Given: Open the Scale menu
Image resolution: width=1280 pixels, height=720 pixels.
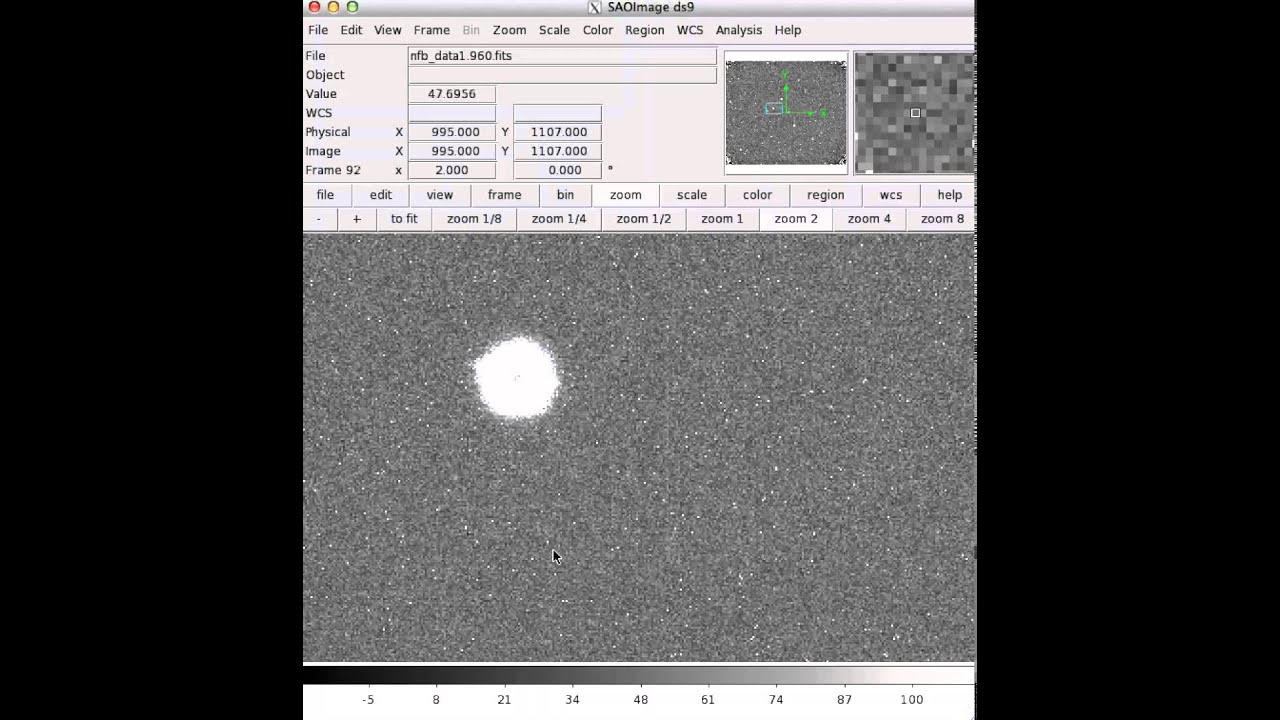Looking at the screenshot, I should point(554,30).
